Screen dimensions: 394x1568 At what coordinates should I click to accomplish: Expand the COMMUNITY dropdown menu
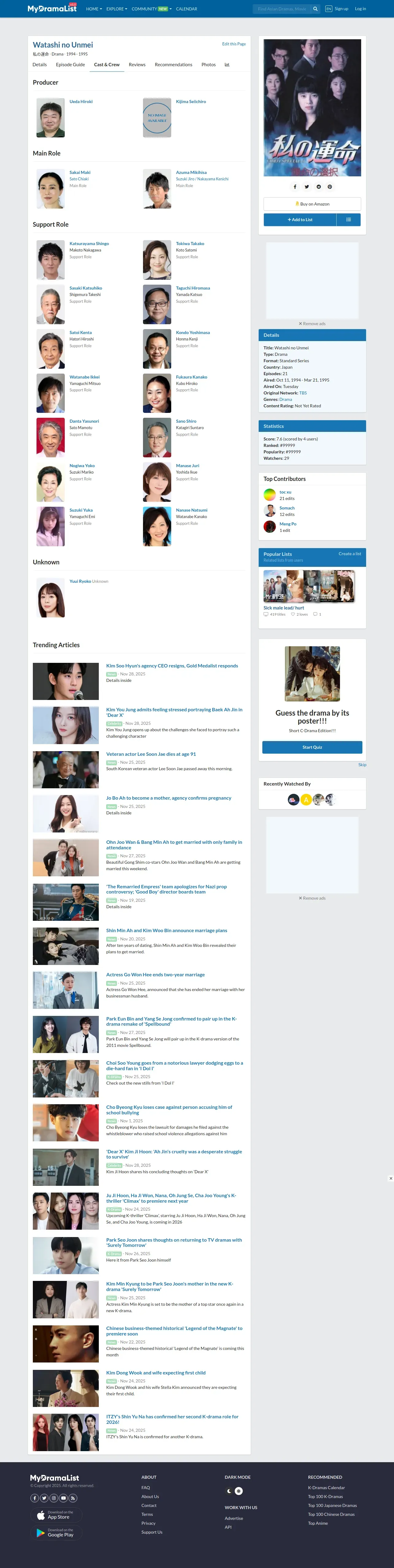152,9
